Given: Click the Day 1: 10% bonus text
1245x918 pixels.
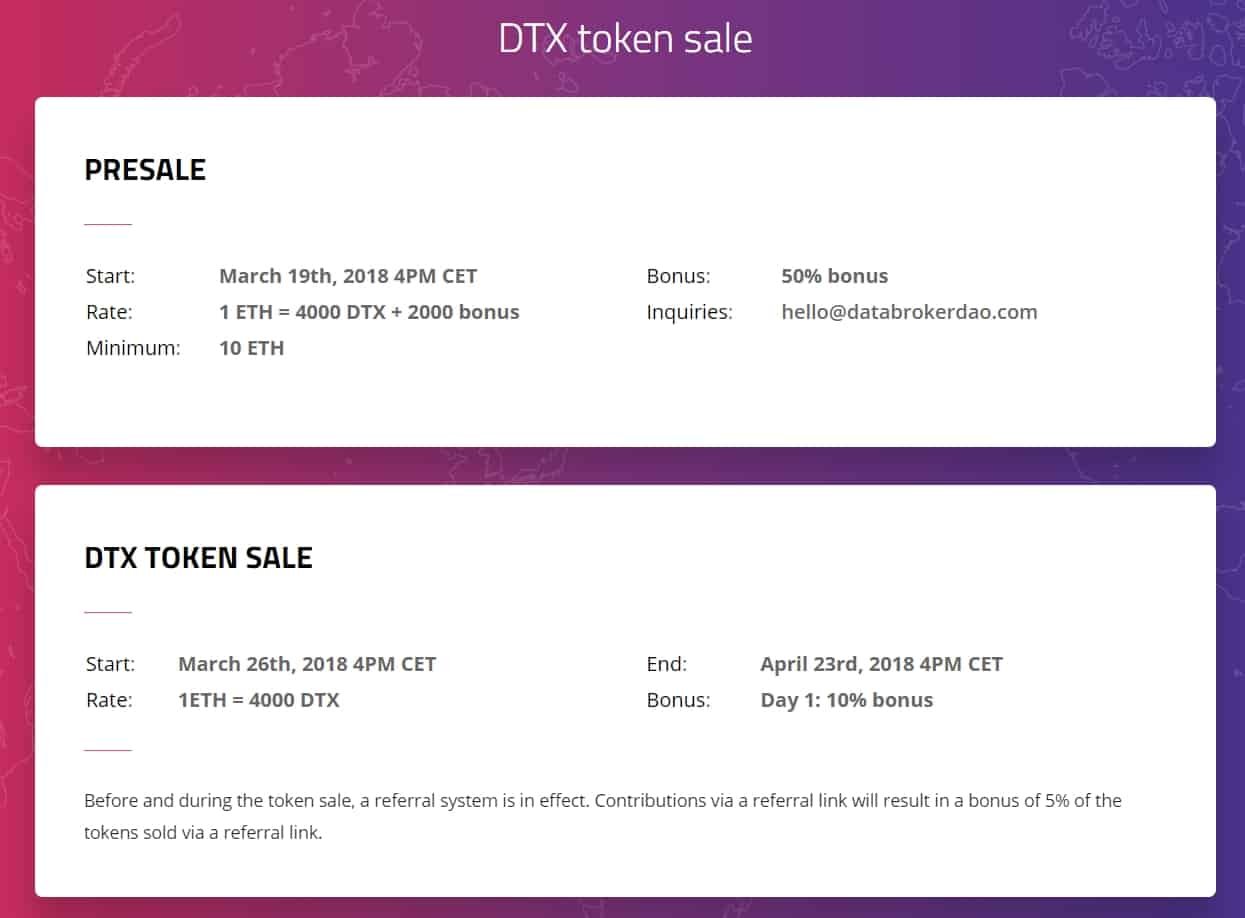Looking at the screenshot, I should [x=846, y=700].
